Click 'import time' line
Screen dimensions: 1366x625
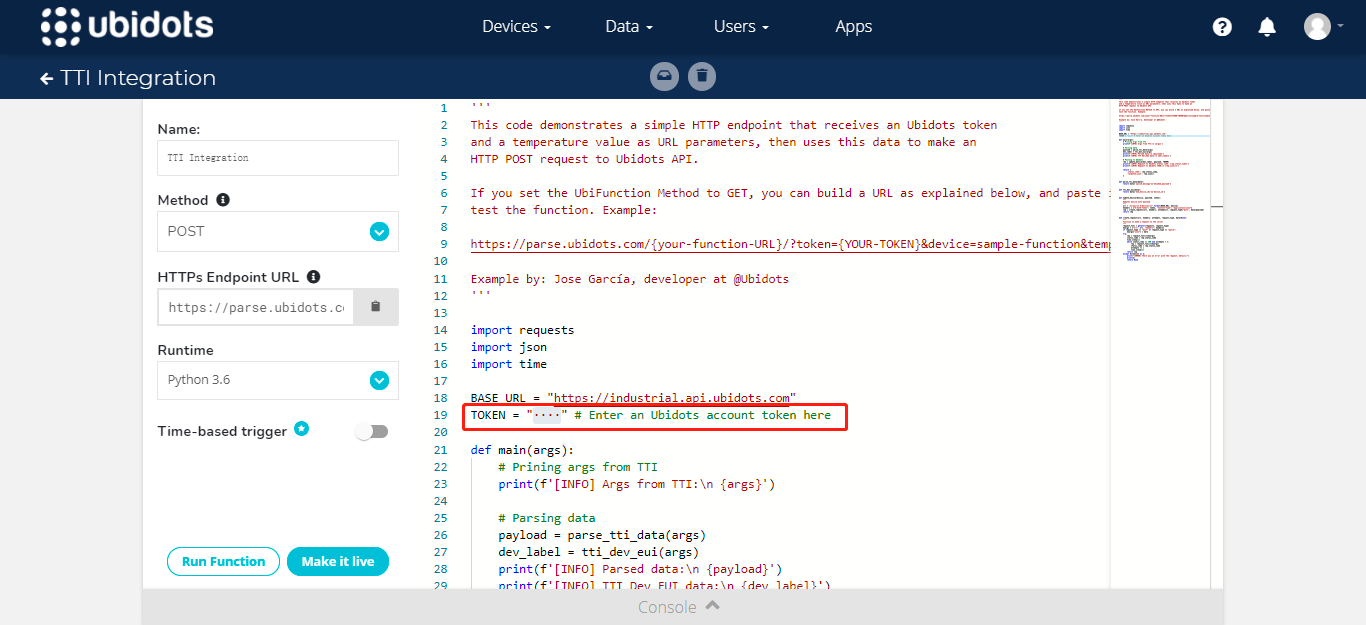click(x=509, y=364)
